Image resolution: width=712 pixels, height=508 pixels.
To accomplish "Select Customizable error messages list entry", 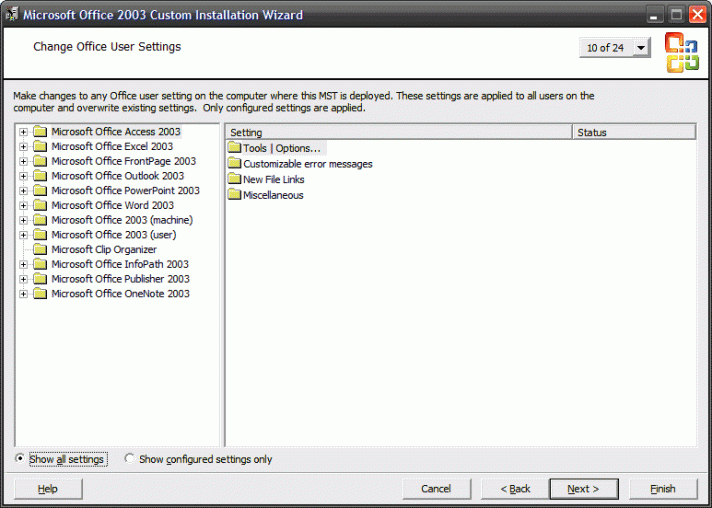I will (308, 164).
